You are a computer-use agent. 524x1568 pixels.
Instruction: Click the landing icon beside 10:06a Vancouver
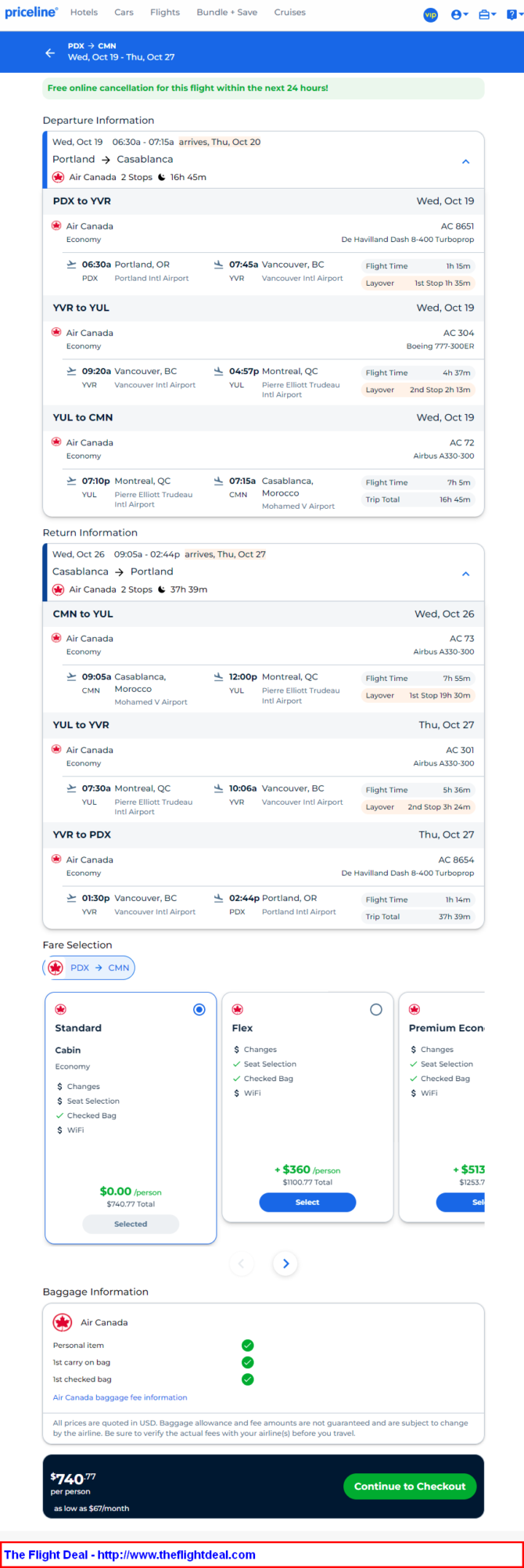click(x=219, y=788)
